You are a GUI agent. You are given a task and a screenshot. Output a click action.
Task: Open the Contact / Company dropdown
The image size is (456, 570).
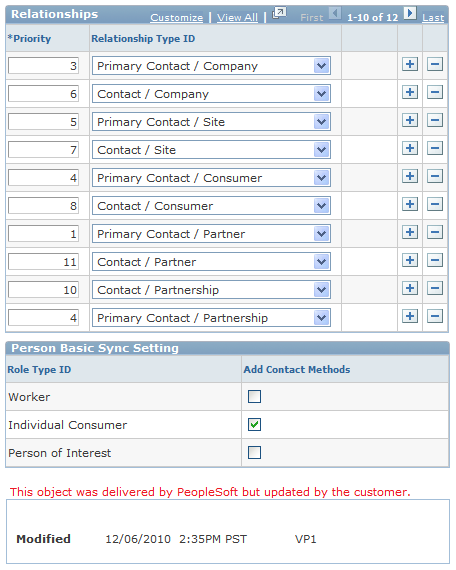[x=211, y=94]
